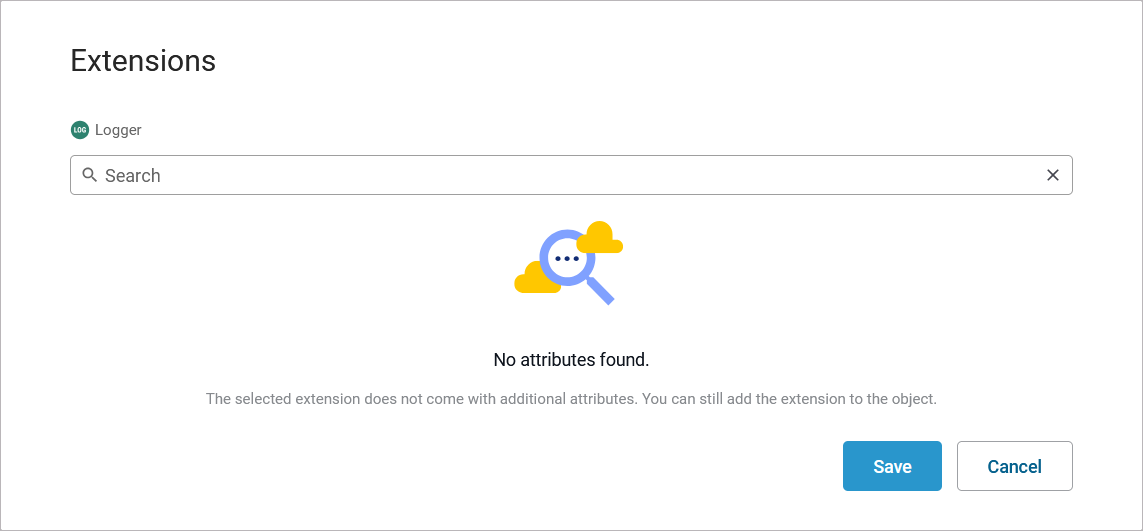1143x531 pixels.
Task: Click the sentence starting "The selected extension"
Action: 421,399
